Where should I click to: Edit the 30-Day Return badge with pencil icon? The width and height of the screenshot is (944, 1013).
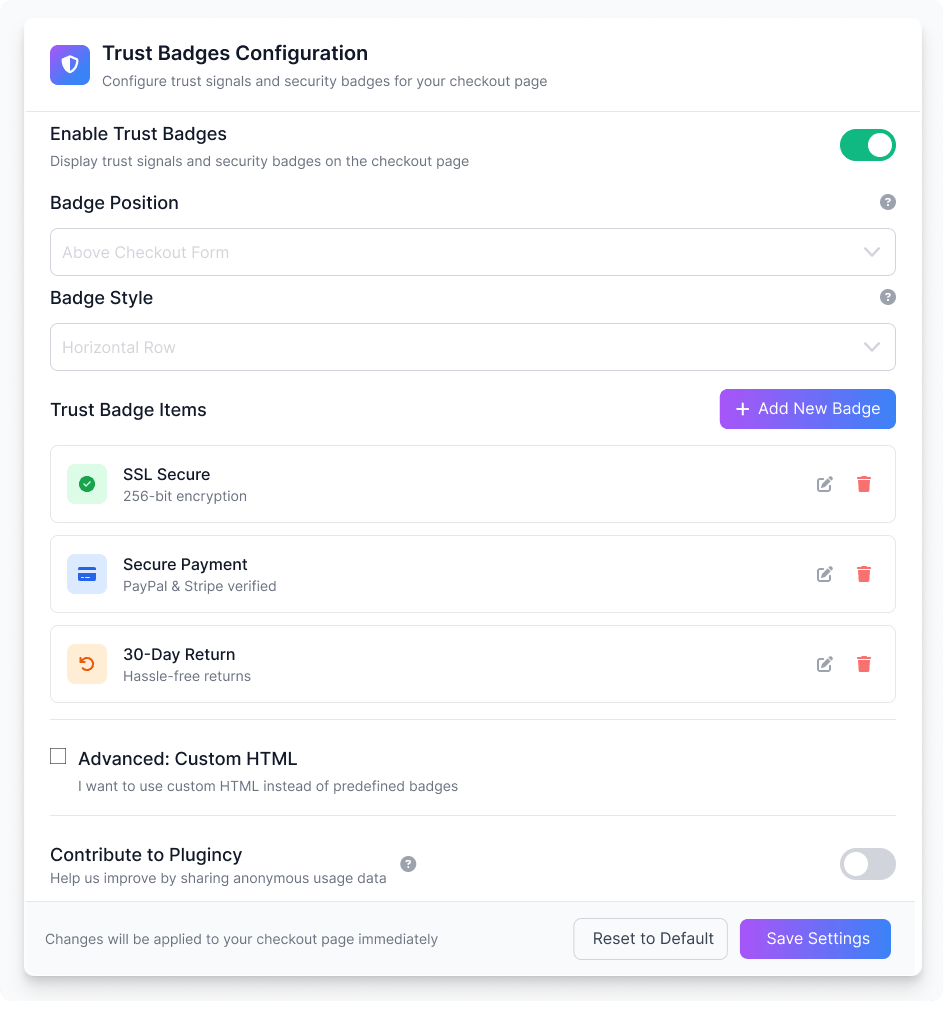pos(824,664)
